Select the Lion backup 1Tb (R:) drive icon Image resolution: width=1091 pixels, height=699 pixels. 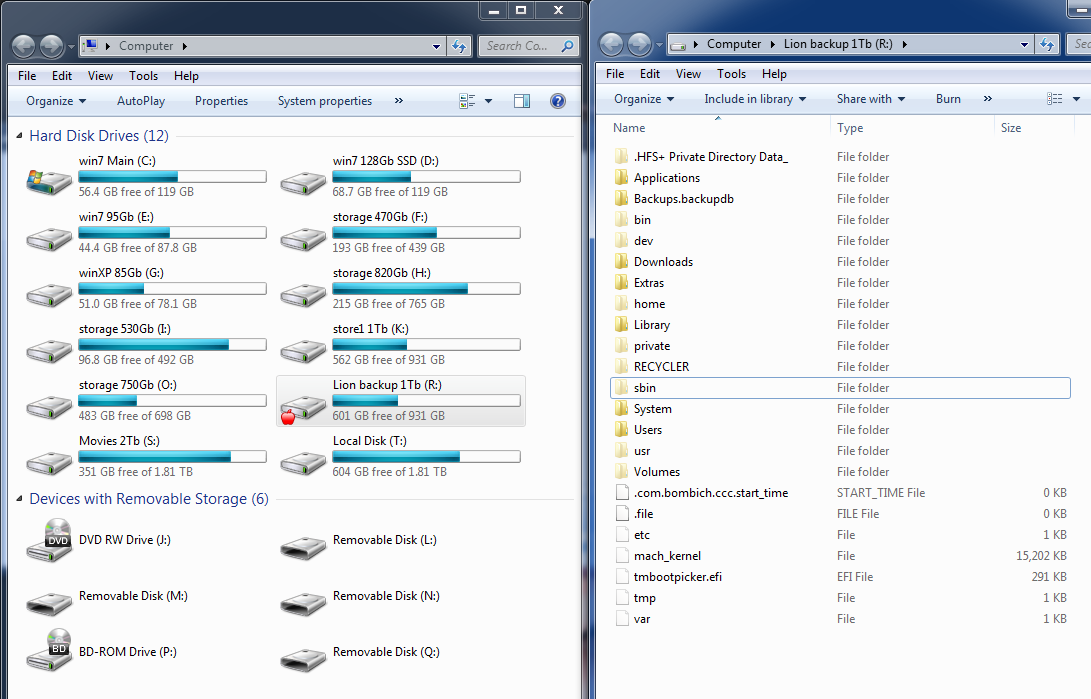(303, 408)
